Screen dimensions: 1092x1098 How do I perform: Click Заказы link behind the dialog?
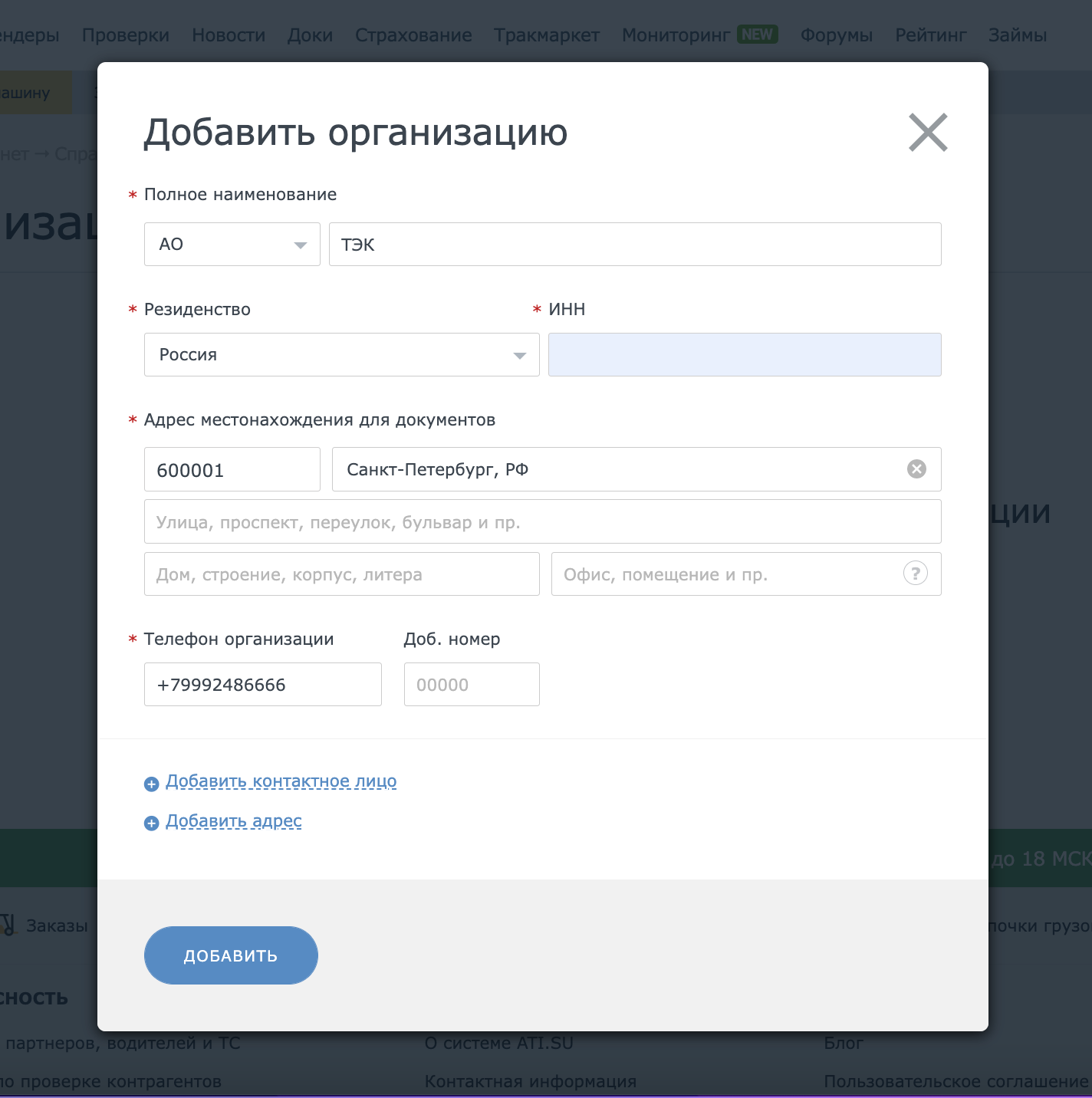tap(57, 925)
